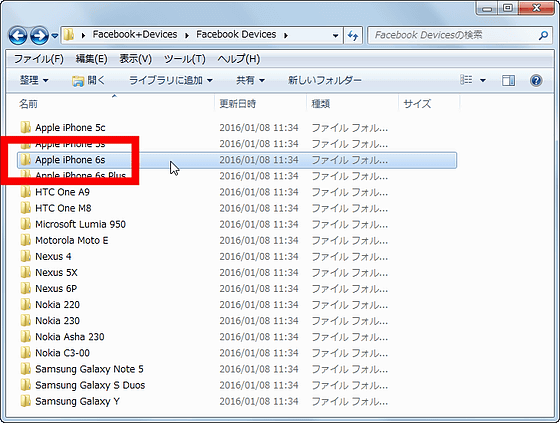Open the ファイル(F) menu
The image size is (560, 423).
(x=39, y=59)
